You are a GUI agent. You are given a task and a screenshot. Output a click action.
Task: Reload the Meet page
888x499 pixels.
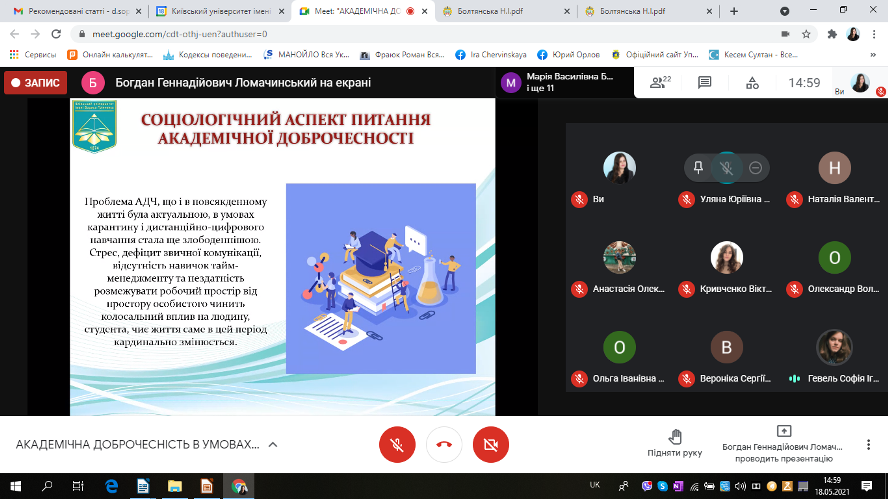(56, 34)
